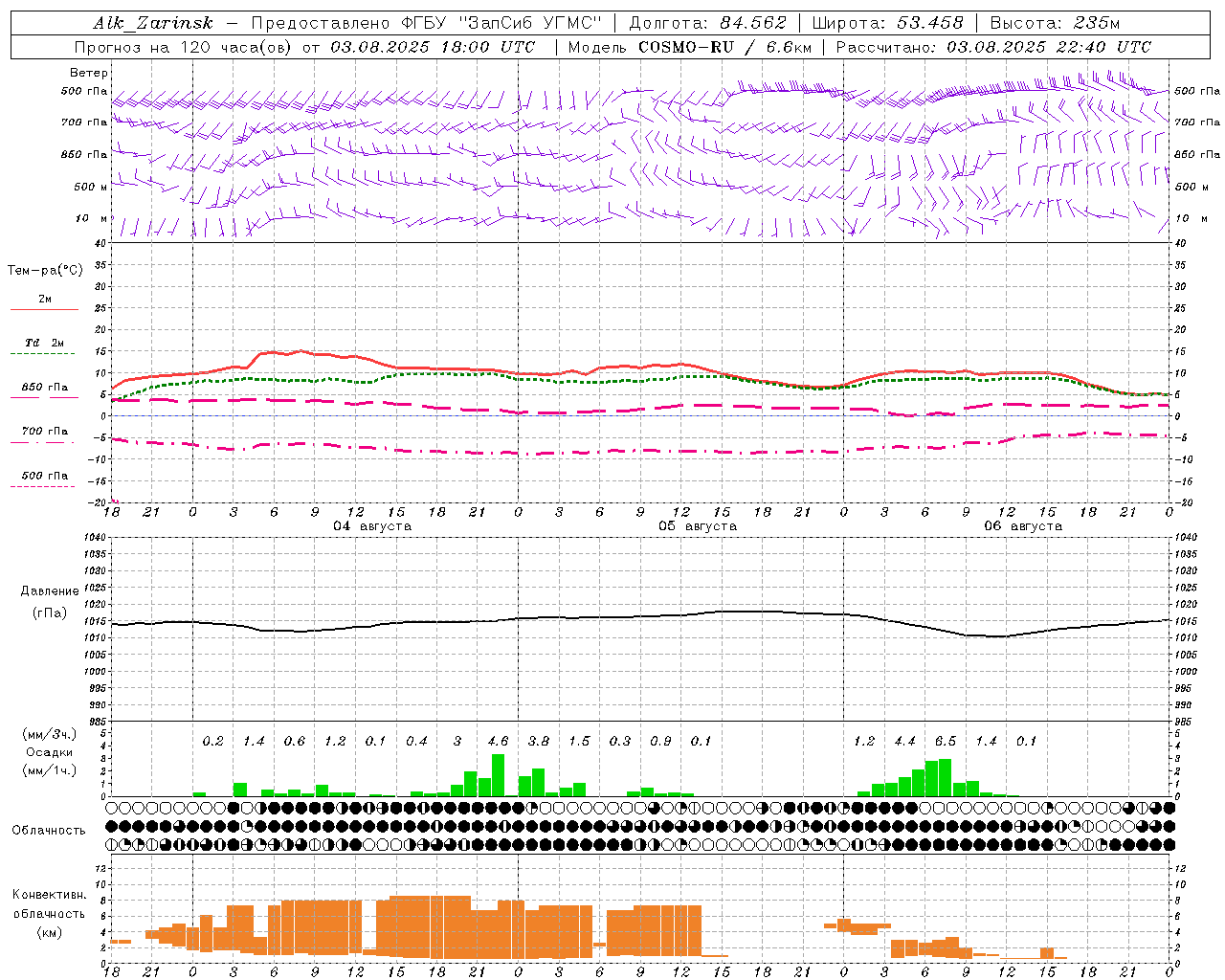Select the 4.6 precipitation total value
Image resolution: width=1225 pixels, height=980 pixels.
[498, 742]
